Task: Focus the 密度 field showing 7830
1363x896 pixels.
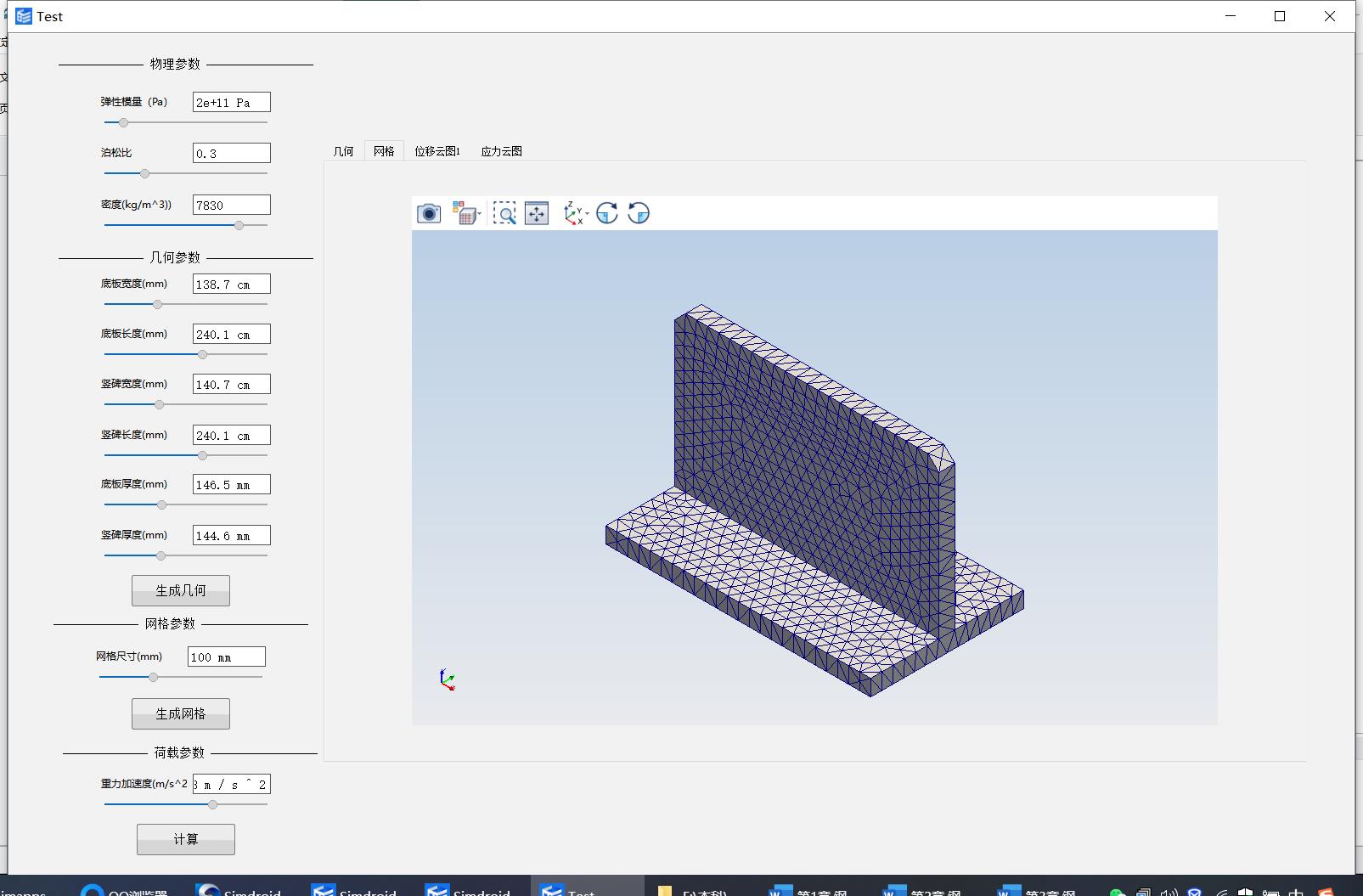Action: [232, 205]
